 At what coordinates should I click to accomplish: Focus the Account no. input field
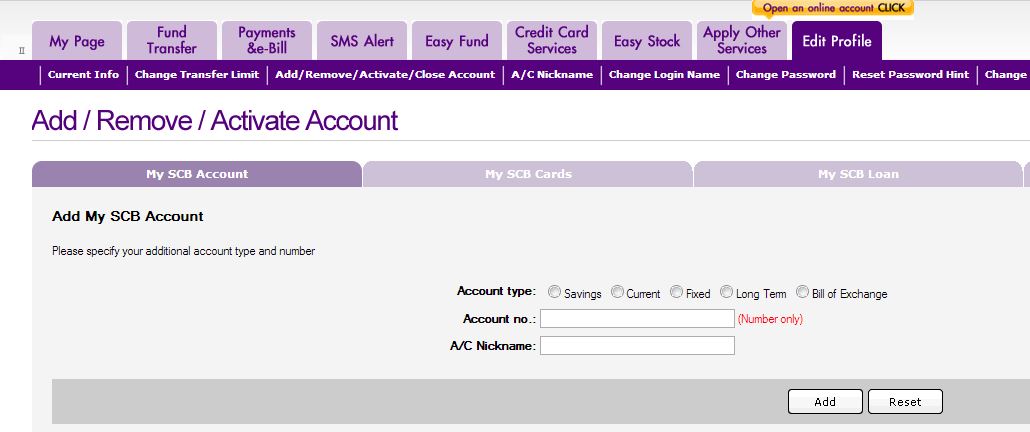tap(637, 318)
